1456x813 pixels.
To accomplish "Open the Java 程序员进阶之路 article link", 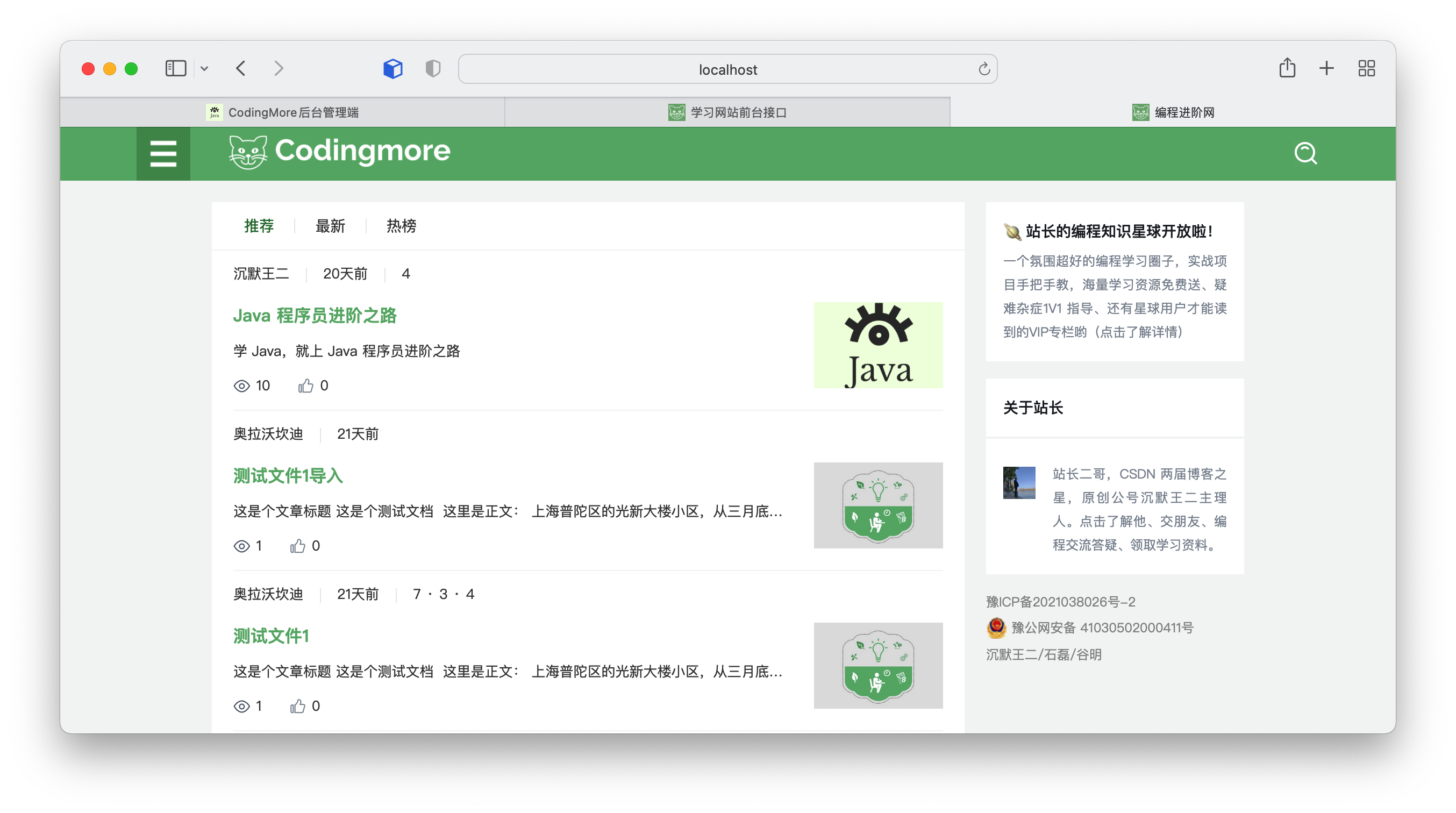I will pos(315,316).
